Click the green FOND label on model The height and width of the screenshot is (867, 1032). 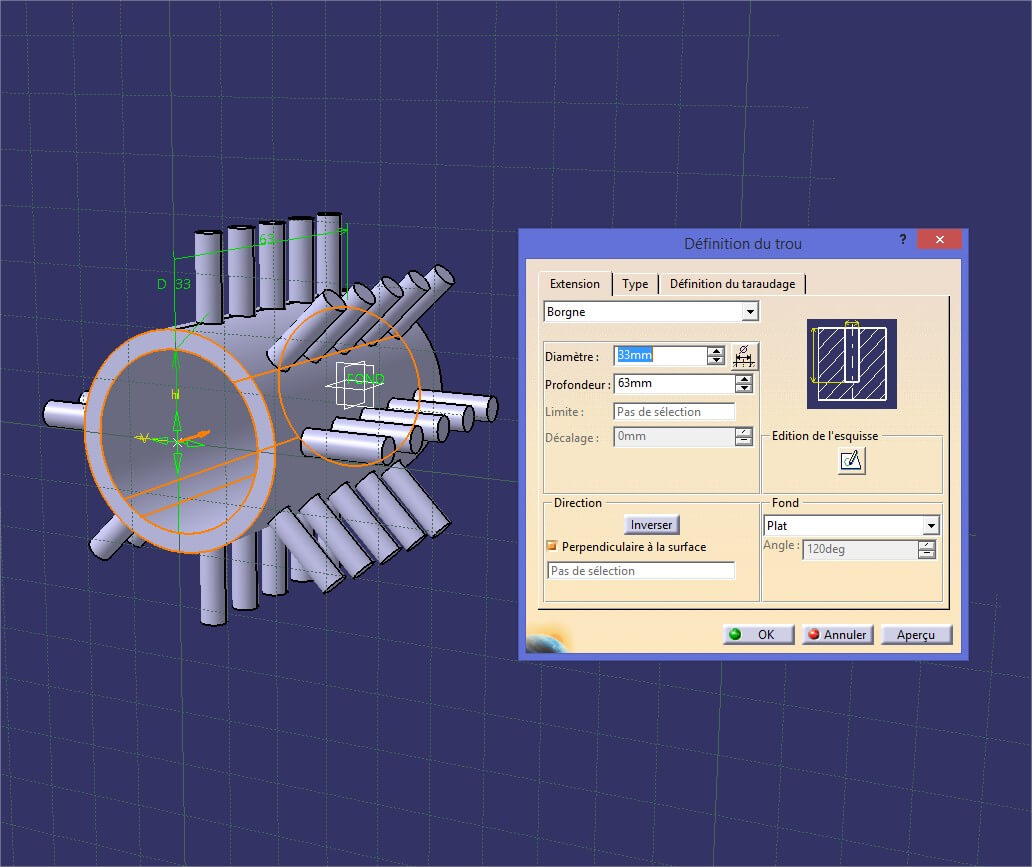[x=365, y=379]
